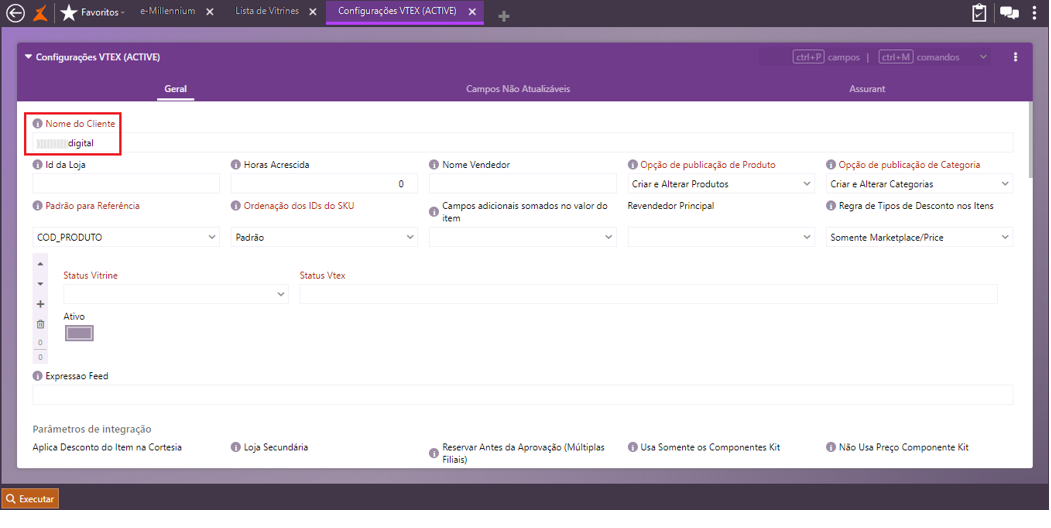This screenshot has width=1051, height=528.
Task: Toggle the Ativo checkbox
Action: 79,333
